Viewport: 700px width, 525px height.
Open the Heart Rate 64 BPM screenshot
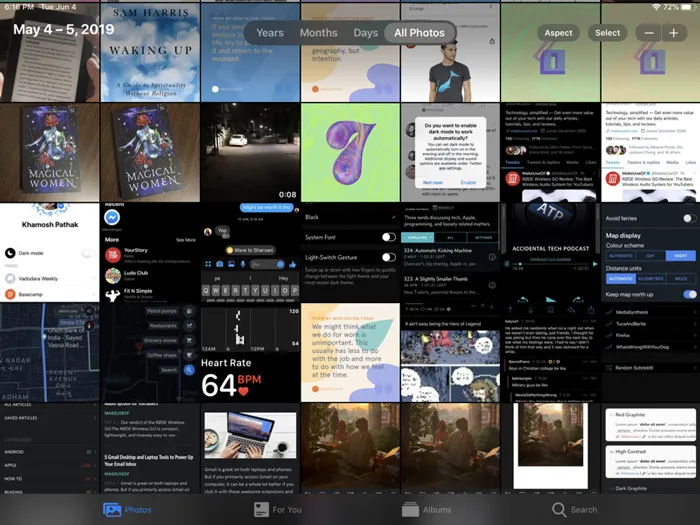pos(250,378)
